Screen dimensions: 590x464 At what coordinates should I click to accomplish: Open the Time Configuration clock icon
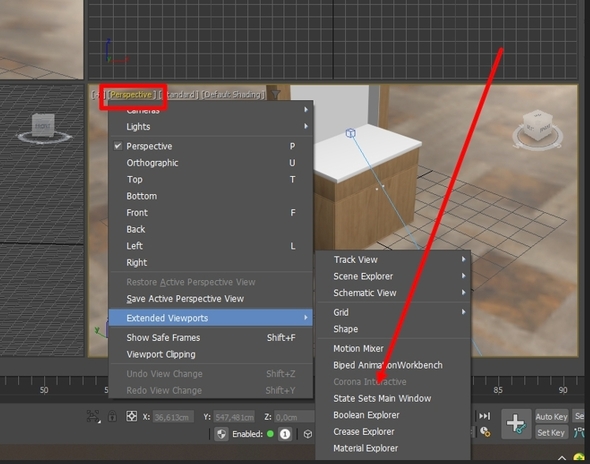click(485, 432)
